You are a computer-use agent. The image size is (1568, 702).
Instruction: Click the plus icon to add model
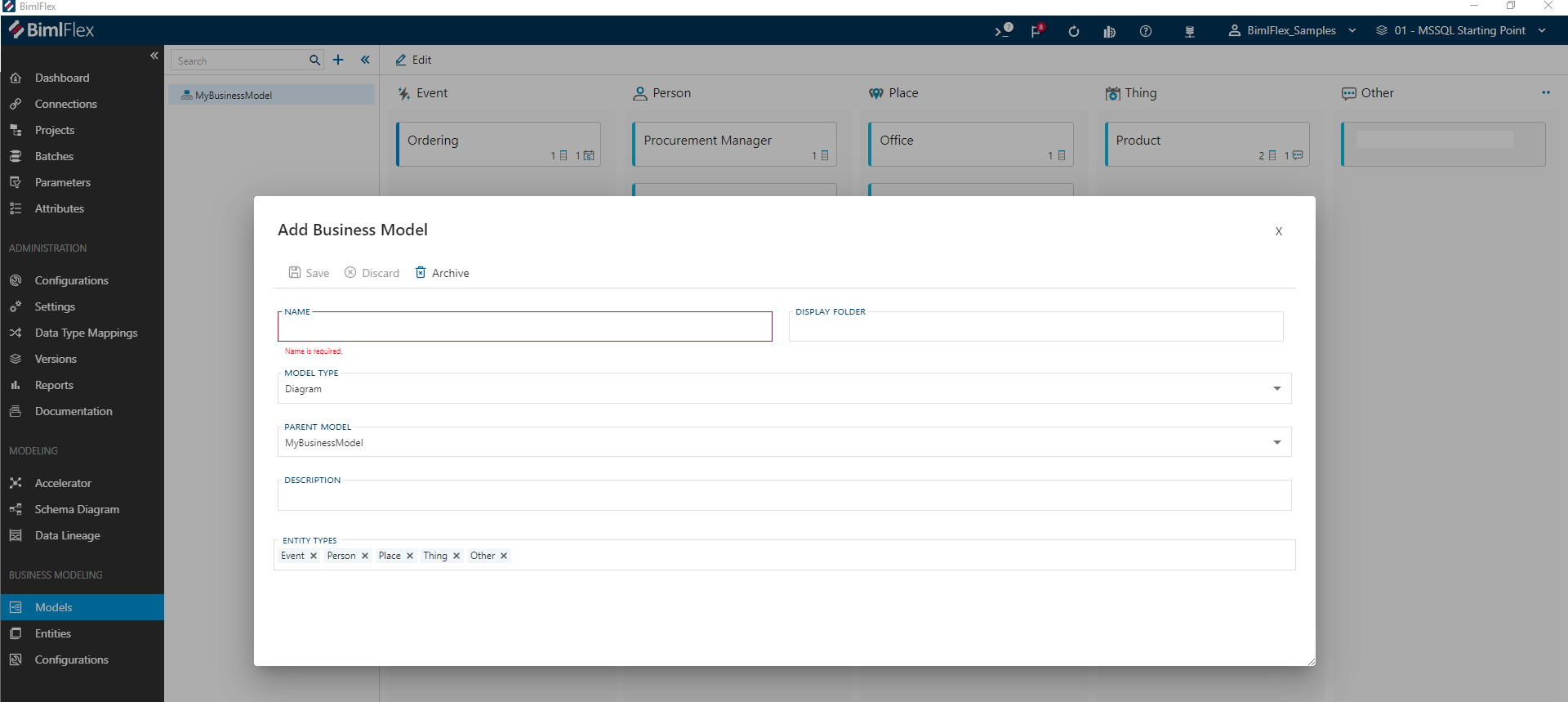click(338, 60)
